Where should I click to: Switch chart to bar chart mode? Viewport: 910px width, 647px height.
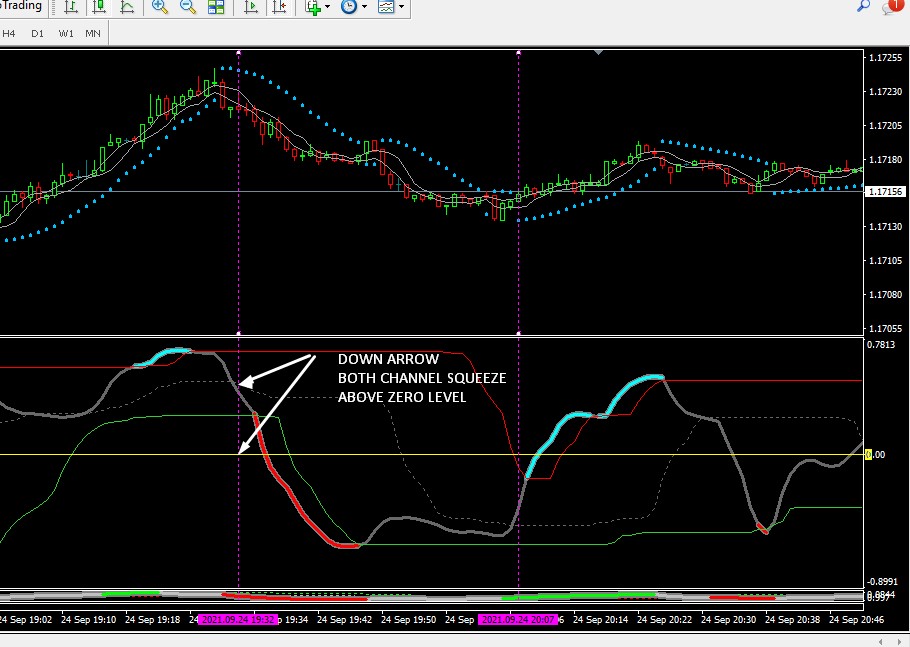(x=71, y=8)
